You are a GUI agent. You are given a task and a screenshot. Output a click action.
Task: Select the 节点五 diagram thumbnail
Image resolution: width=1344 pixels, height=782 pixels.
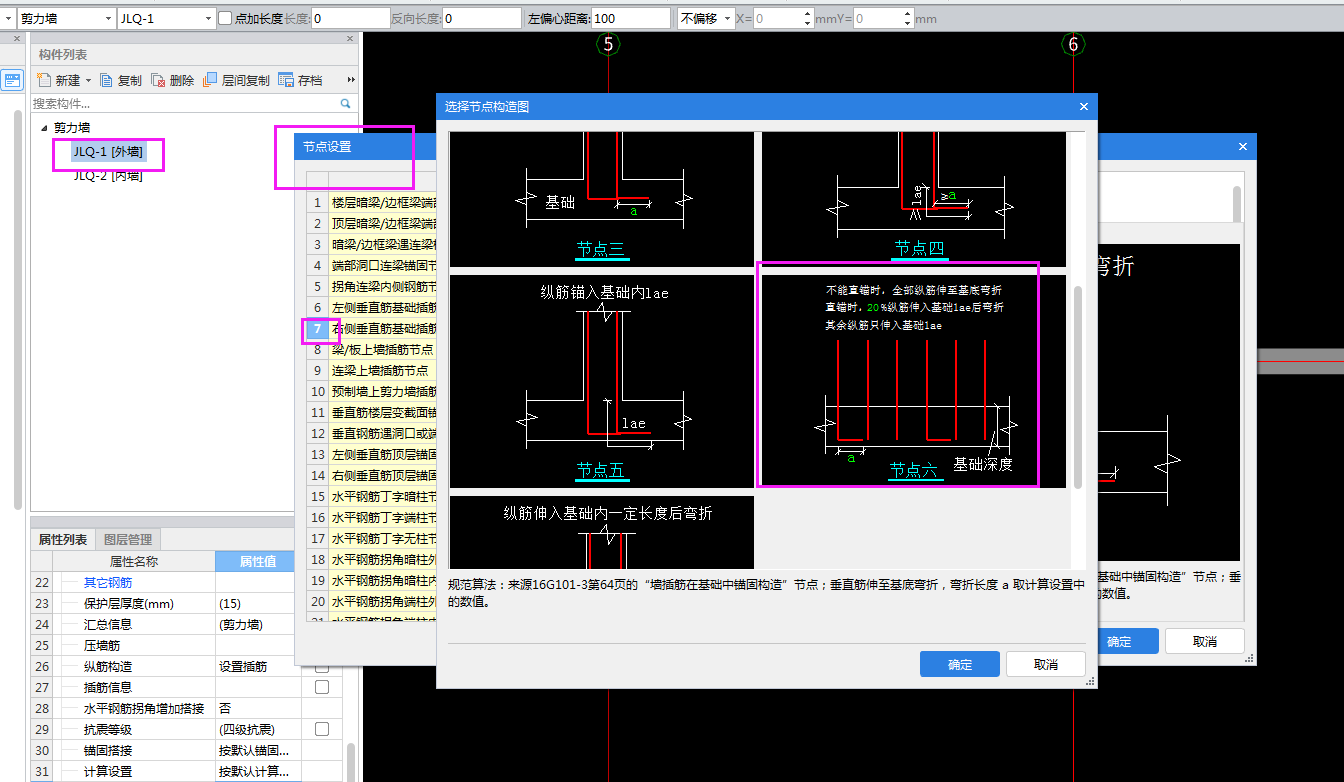coord(602,381)
